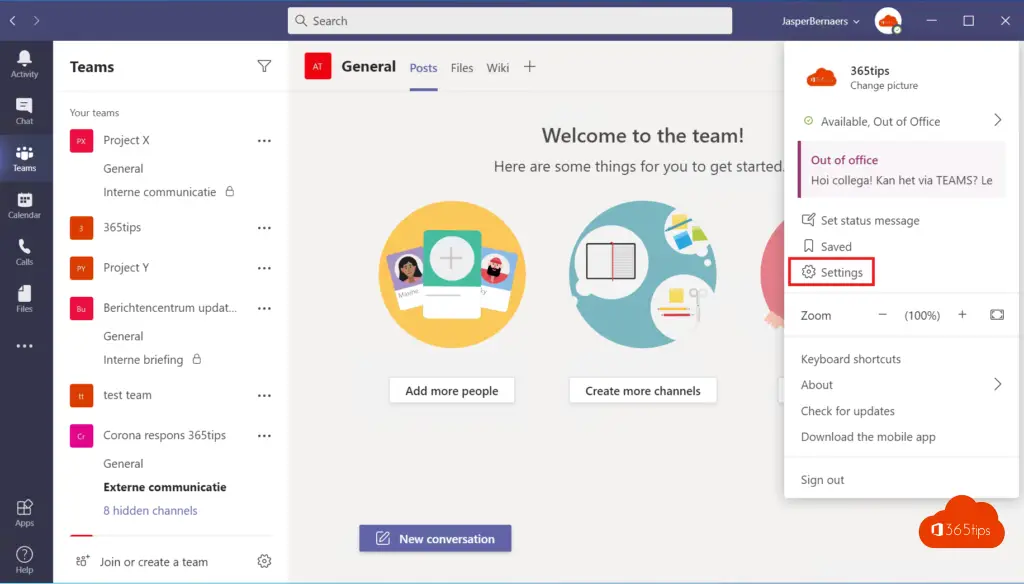Click the filter funnel icon beside Teams
Screen dimensions: 1024x584
coord(264,66)
